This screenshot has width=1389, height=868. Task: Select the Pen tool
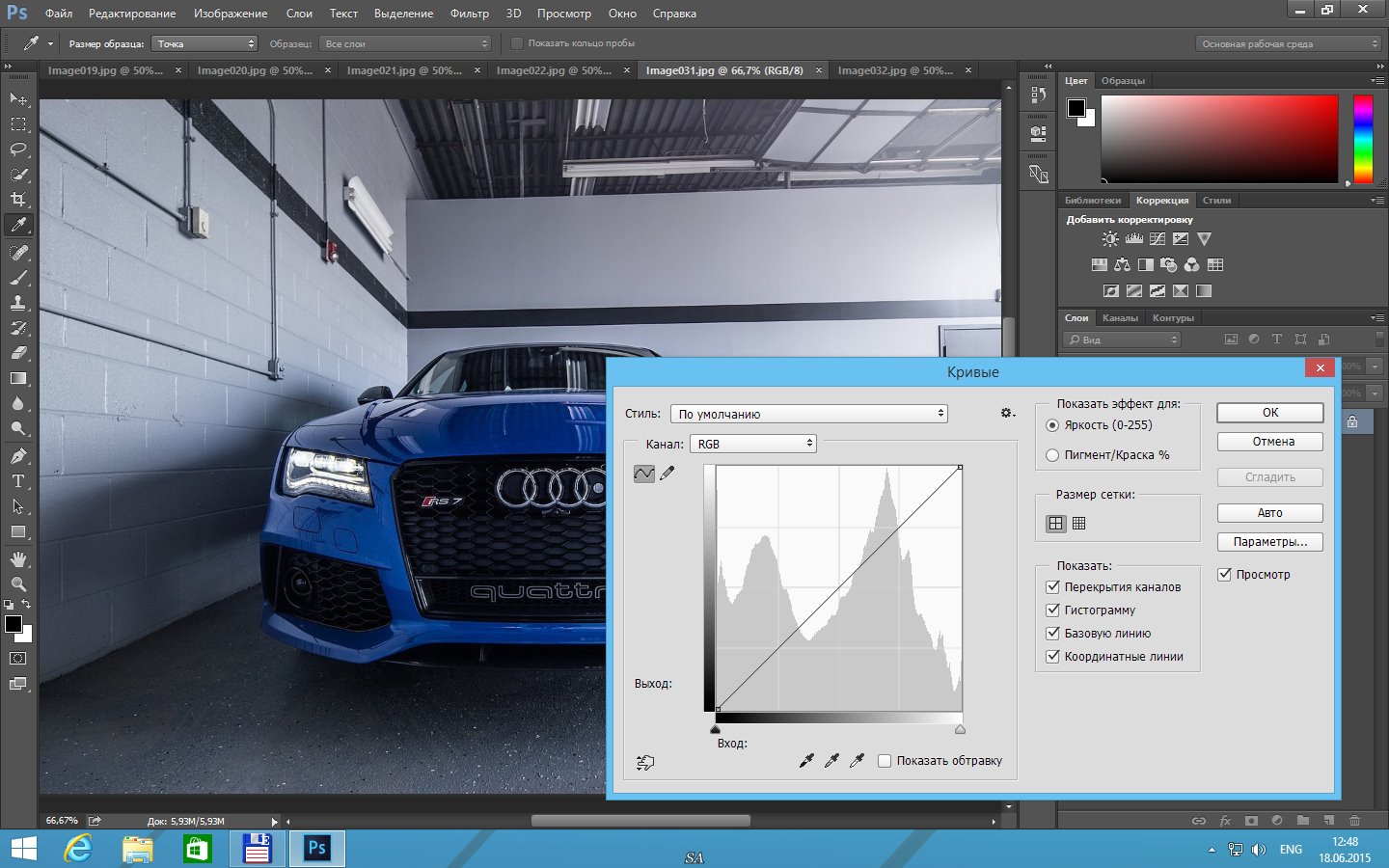pos(18,456)
